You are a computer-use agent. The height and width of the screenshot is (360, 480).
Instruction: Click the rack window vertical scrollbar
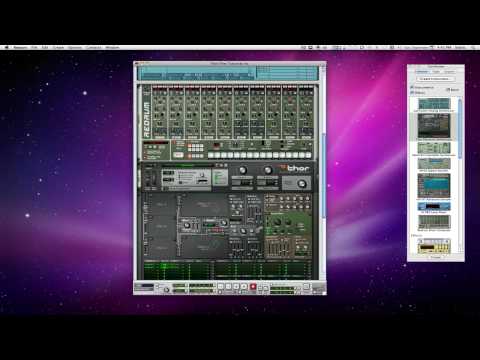click(x=323, y=175)
